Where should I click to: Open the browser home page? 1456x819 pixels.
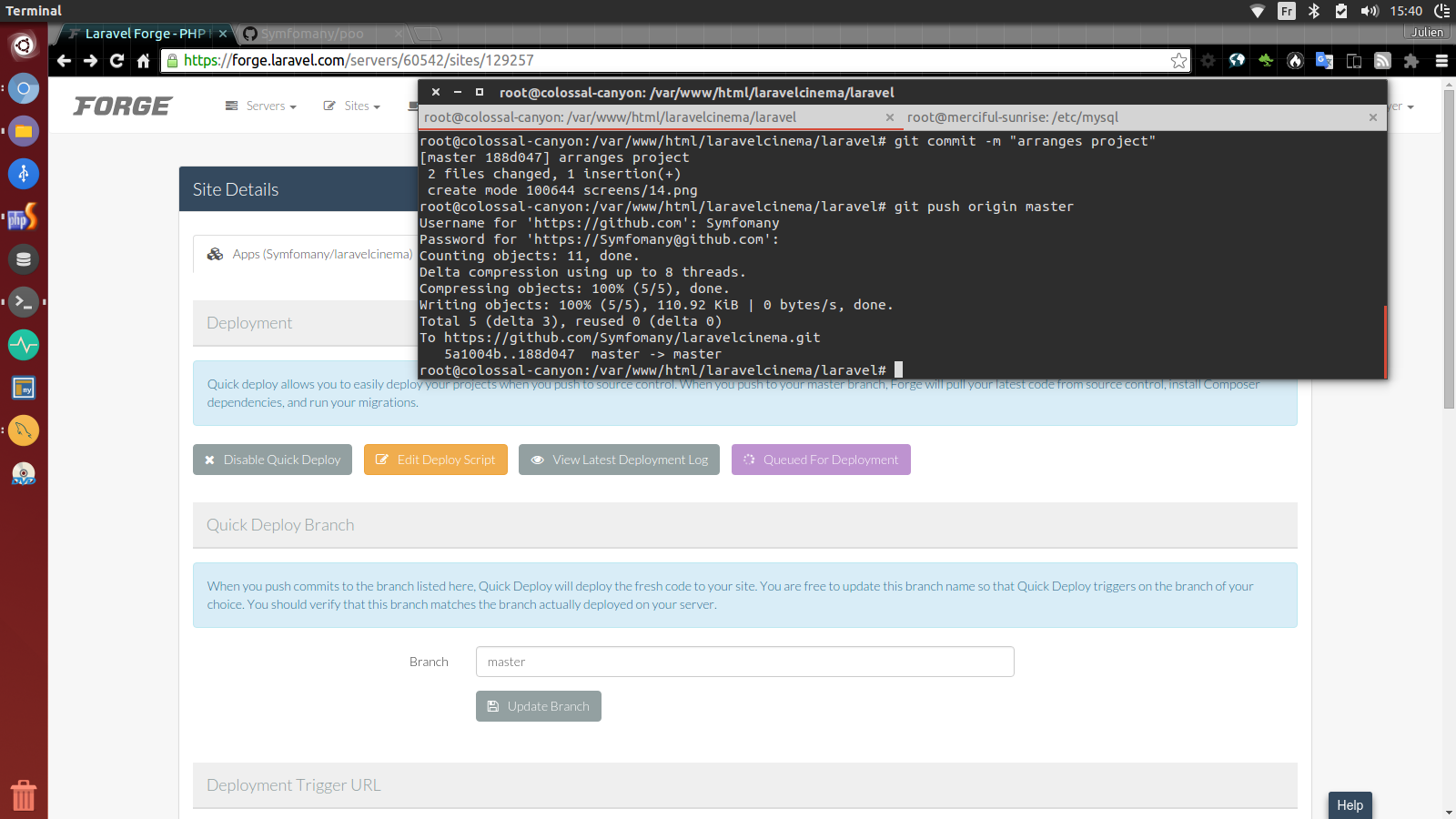pos(143,61)
